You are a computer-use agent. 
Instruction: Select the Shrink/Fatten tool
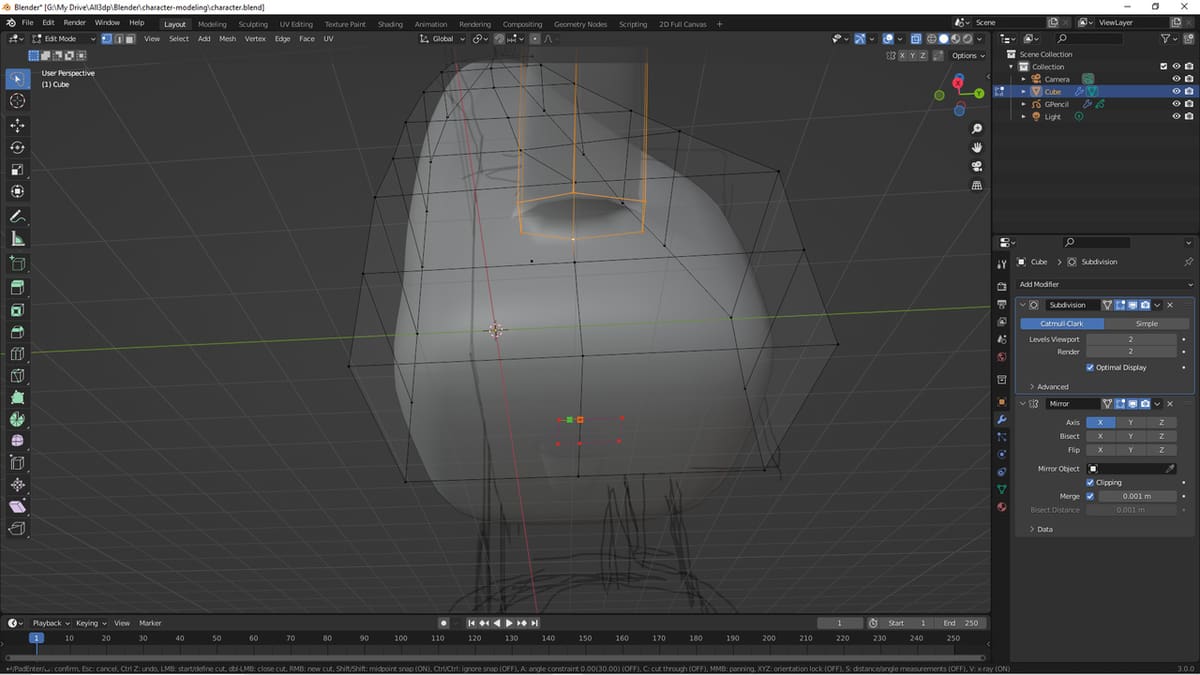coord(17,485)
